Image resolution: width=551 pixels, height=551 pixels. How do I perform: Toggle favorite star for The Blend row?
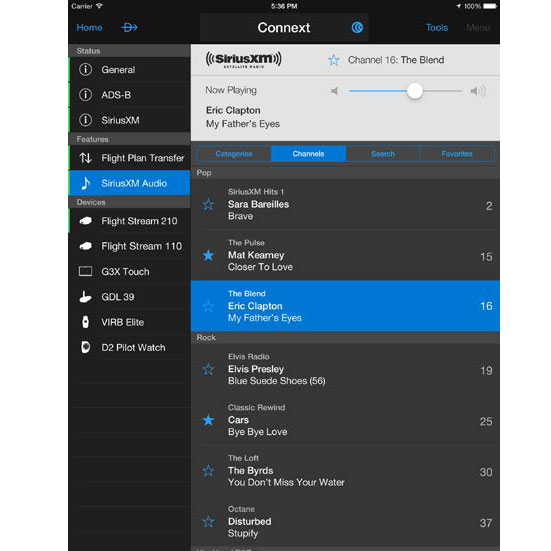point(208,306)
